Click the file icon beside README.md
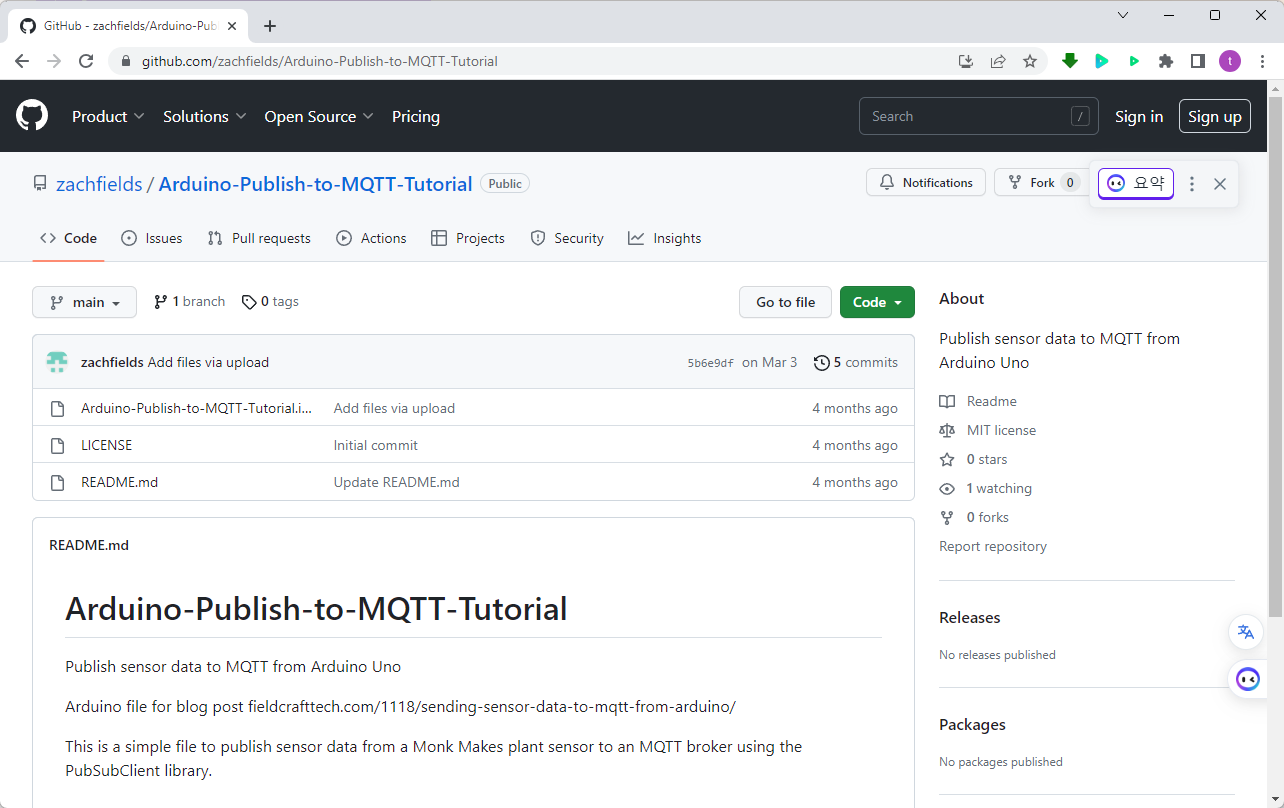Image resolution: width=1284 pixels, height=808 pixels. pyautogui.click(x=57, y=482)
